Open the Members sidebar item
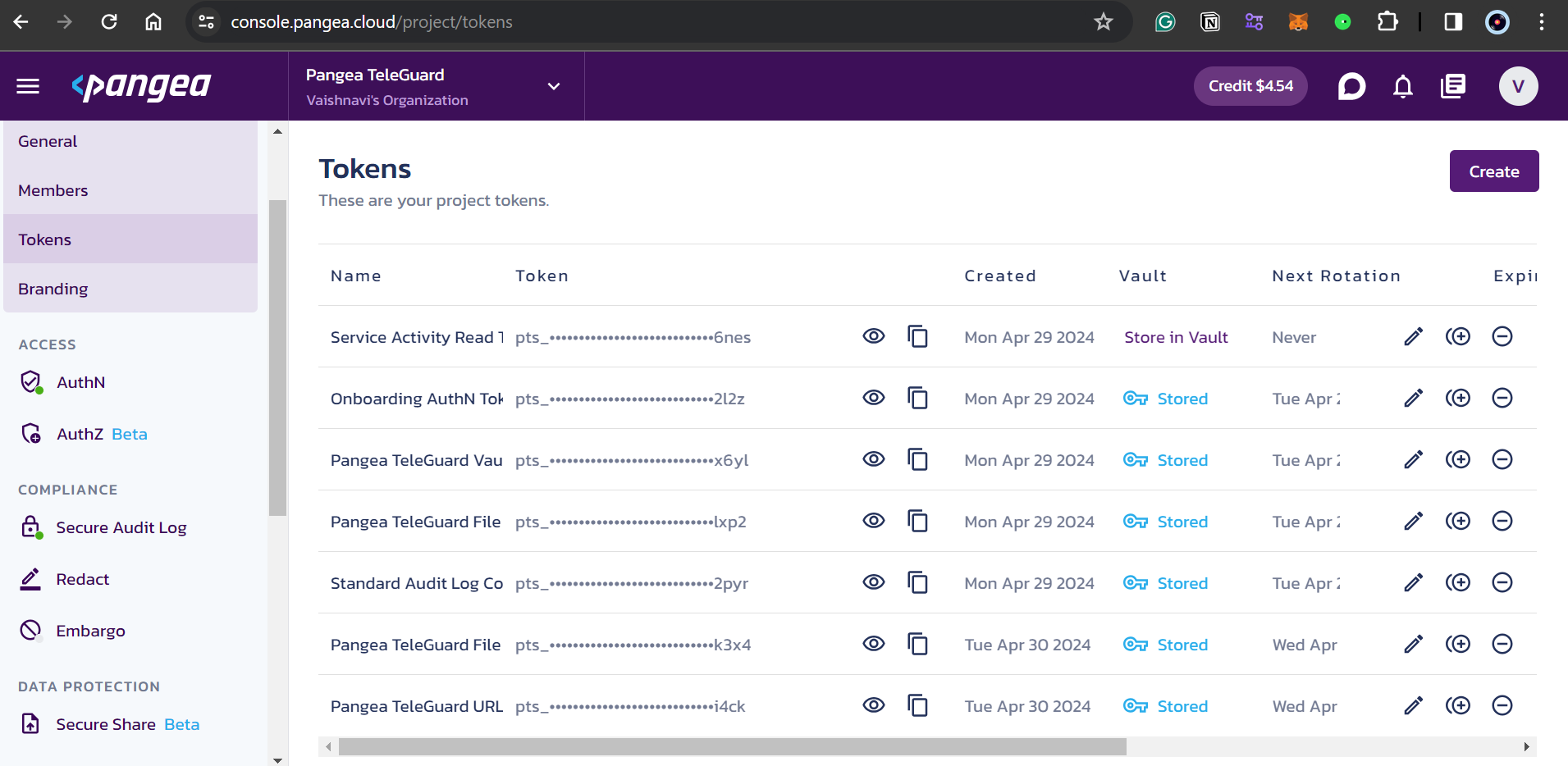The height and width of the screenshot is (766, 1568). (x=130, y=190)
